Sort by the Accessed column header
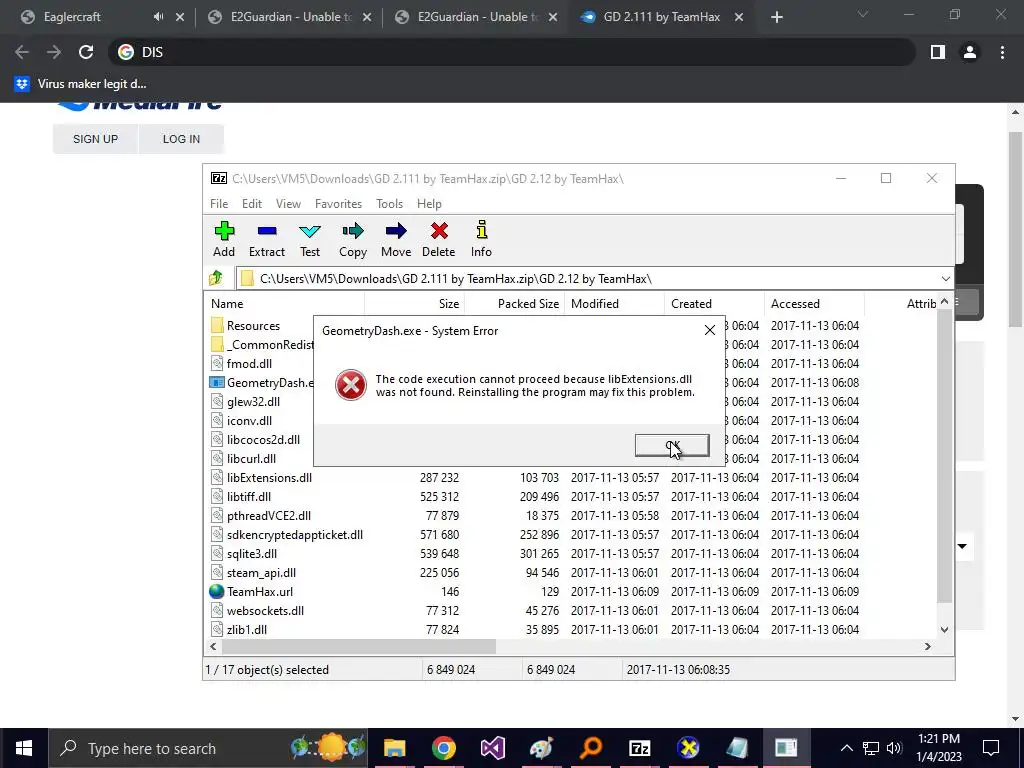The width and height of the screenshot is (1024, 768). point(814,304)
